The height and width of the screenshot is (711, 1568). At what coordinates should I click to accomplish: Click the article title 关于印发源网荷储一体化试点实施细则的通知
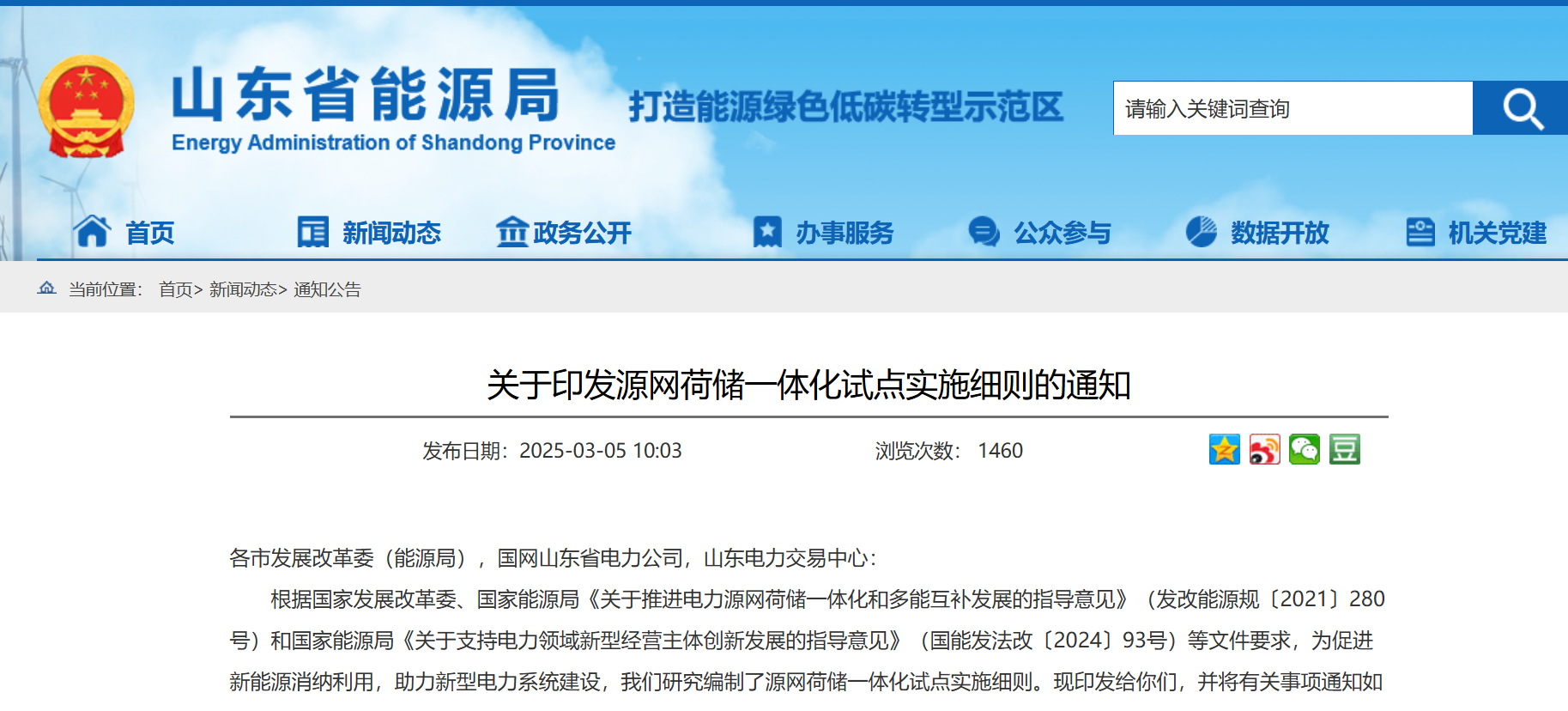tap(808, 385)
